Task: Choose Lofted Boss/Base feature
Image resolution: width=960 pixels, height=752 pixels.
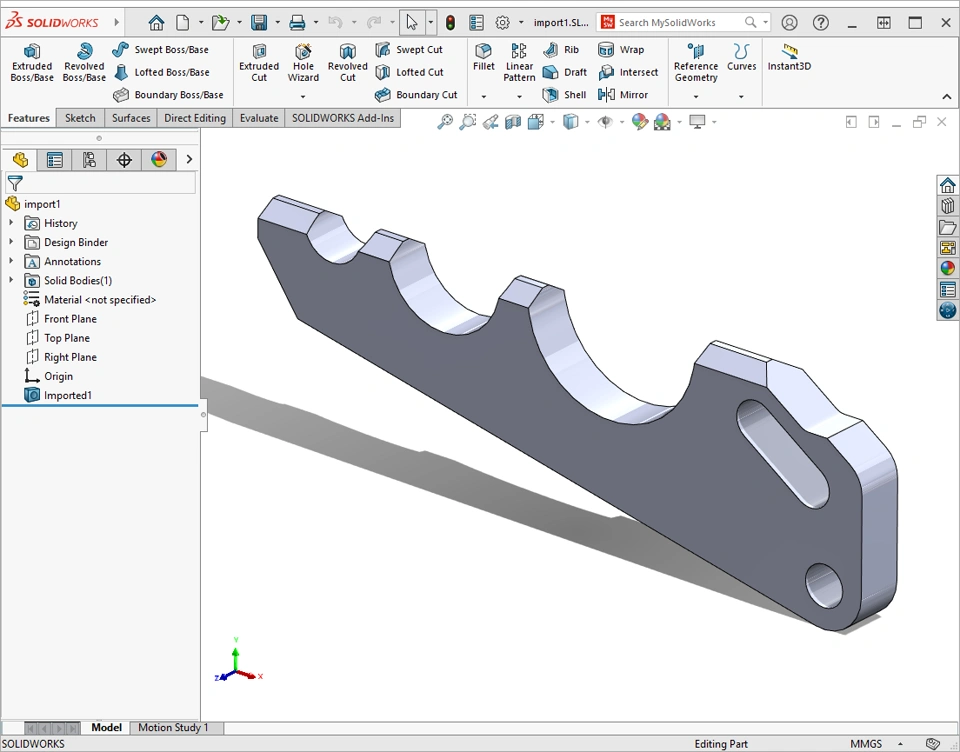Action: point(162,72)
